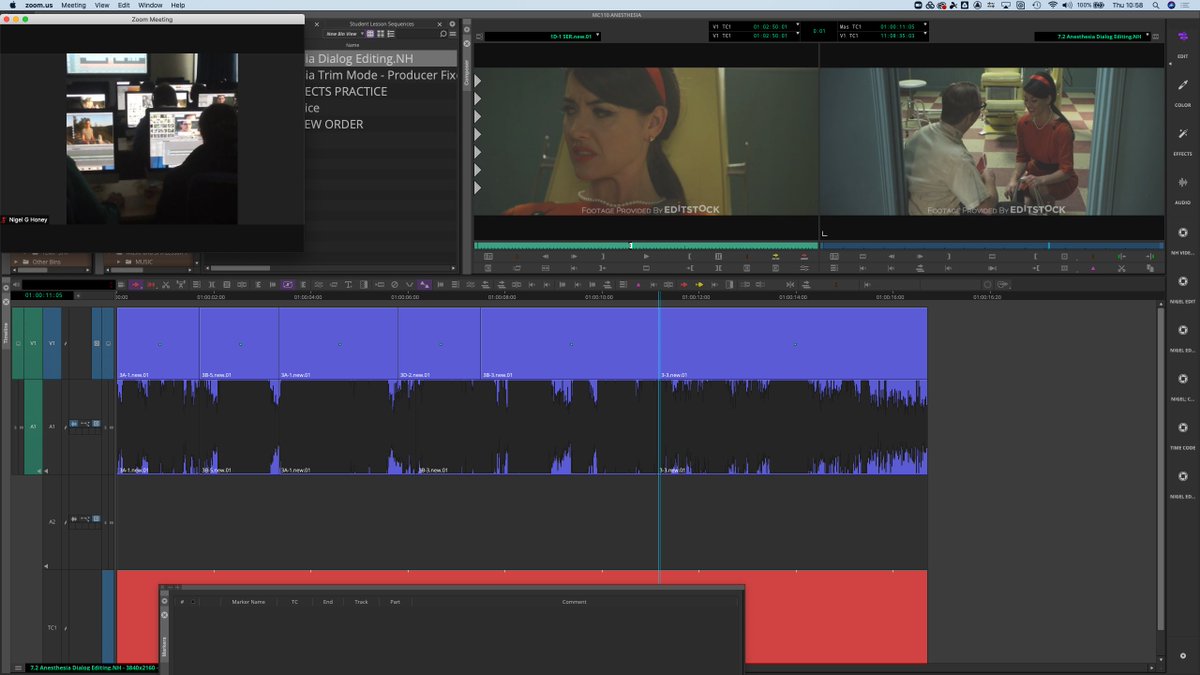Switch bin to Script view icon
This screenshot has height=675, width=1200.
(x=390, y=34)
